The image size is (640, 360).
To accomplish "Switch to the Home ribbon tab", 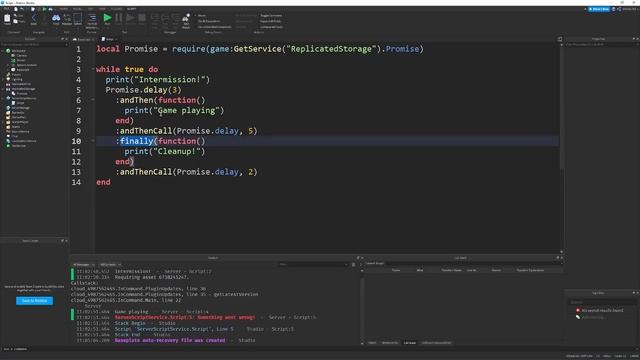I will pyautogui.click(x=64, y=9).
